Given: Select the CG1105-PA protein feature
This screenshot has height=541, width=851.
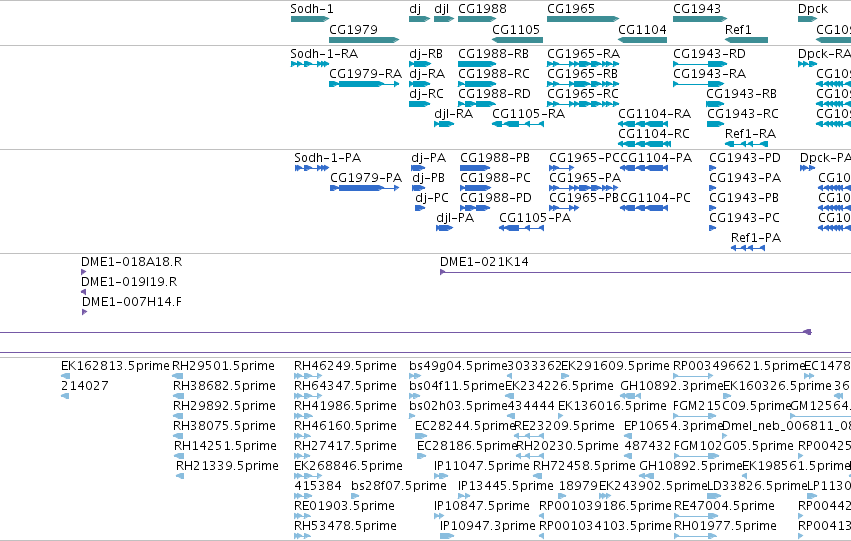Looking at the screenshot, I should pos(522,228).
